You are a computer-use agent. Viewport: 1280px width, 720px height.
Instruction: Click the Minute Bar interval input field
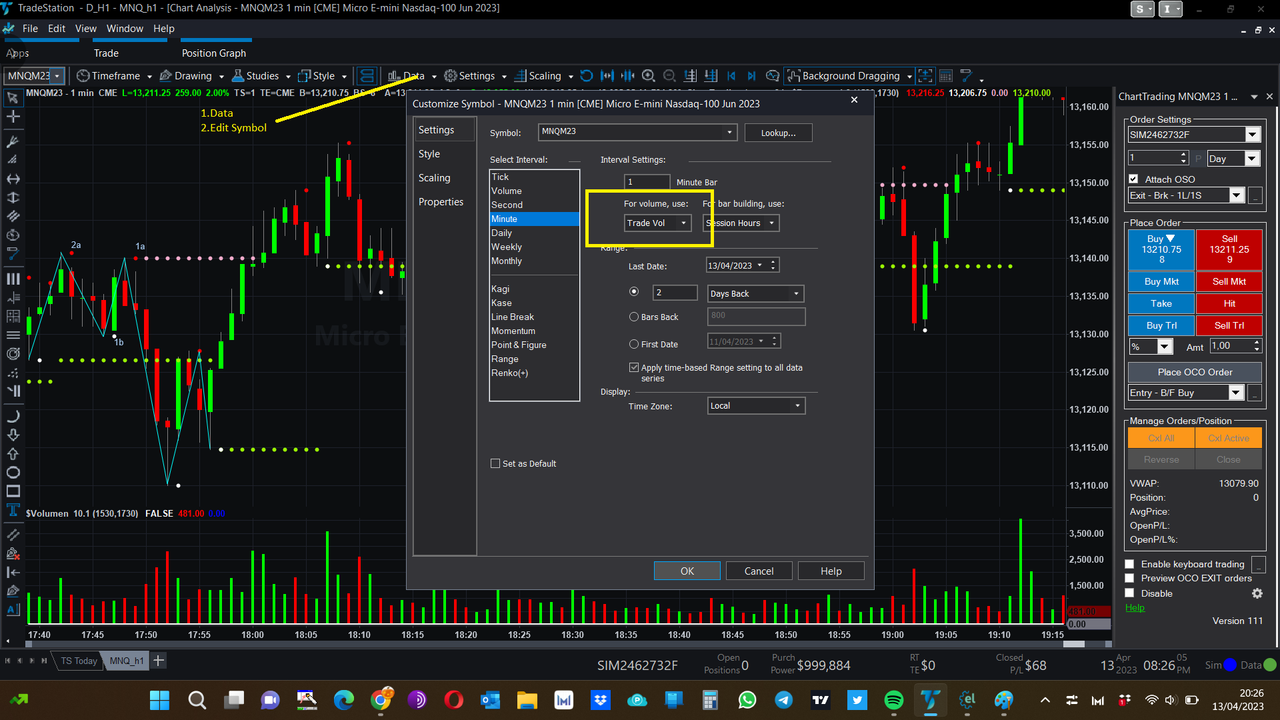tap(647, 182)
